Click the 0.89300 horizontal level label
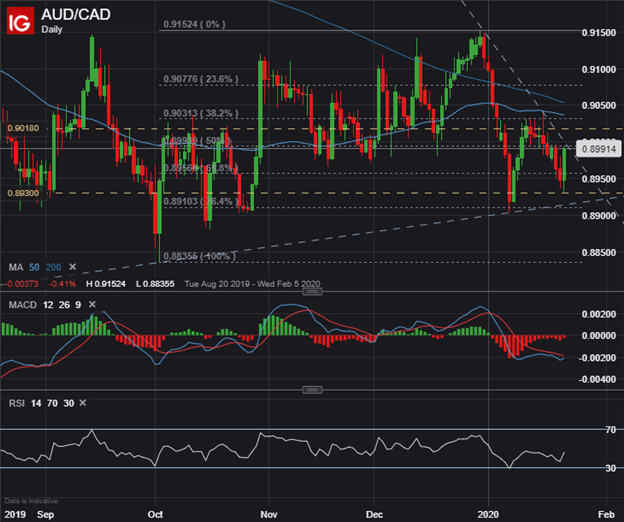The height and width of the screenshot is (522, 624). [x=23, y=193]
